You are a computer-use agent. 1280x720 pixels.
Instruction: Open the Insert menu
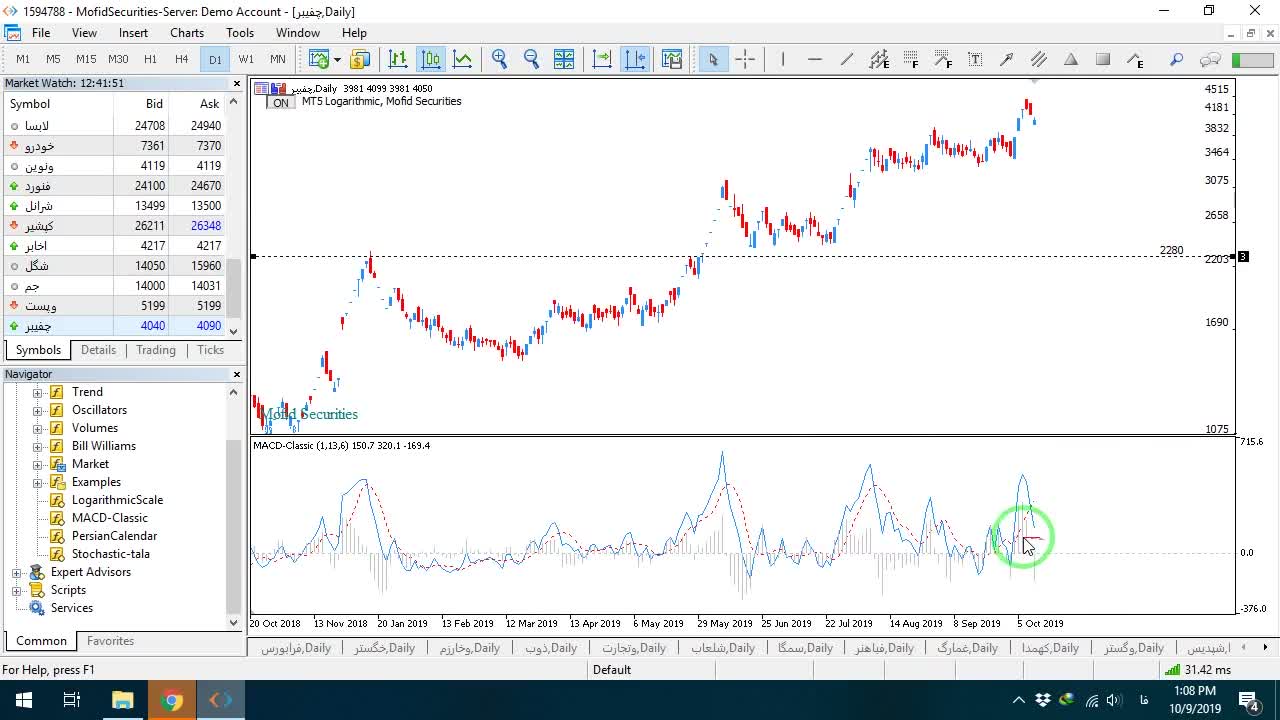coord(133,33)
